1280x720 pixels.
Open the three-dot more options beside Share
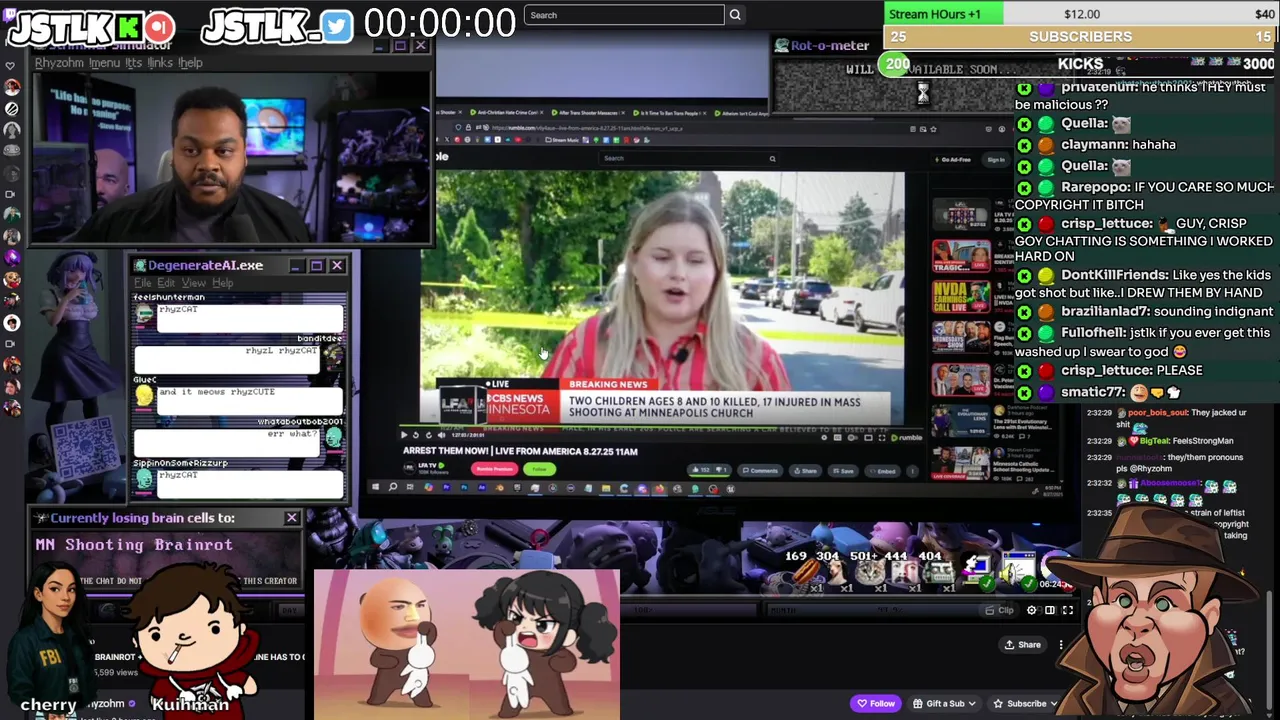pos(1061,645)
